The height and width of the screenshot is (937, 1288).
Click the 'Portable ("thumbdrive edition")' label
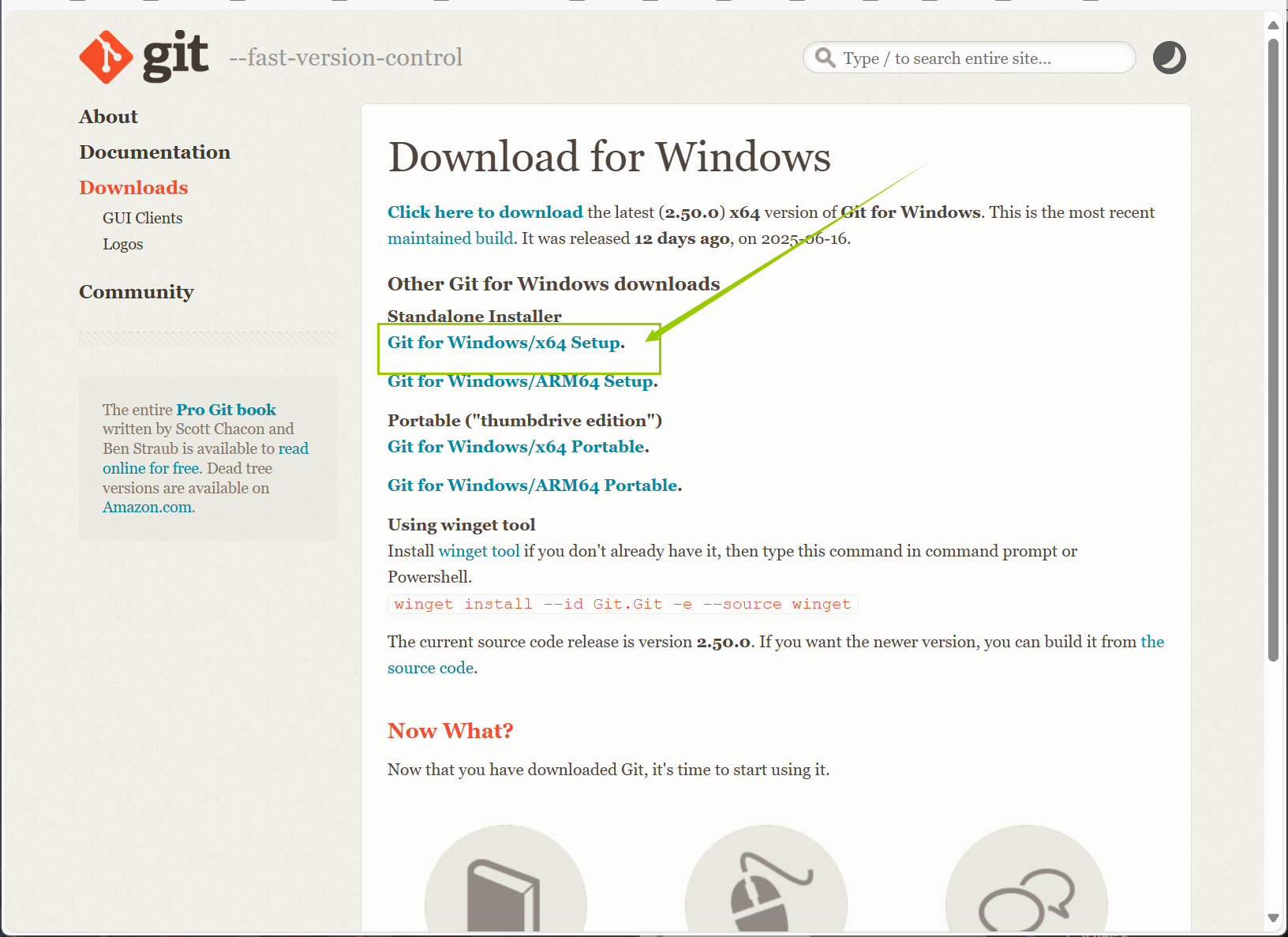pyautogui.click(x=525, y=421)
